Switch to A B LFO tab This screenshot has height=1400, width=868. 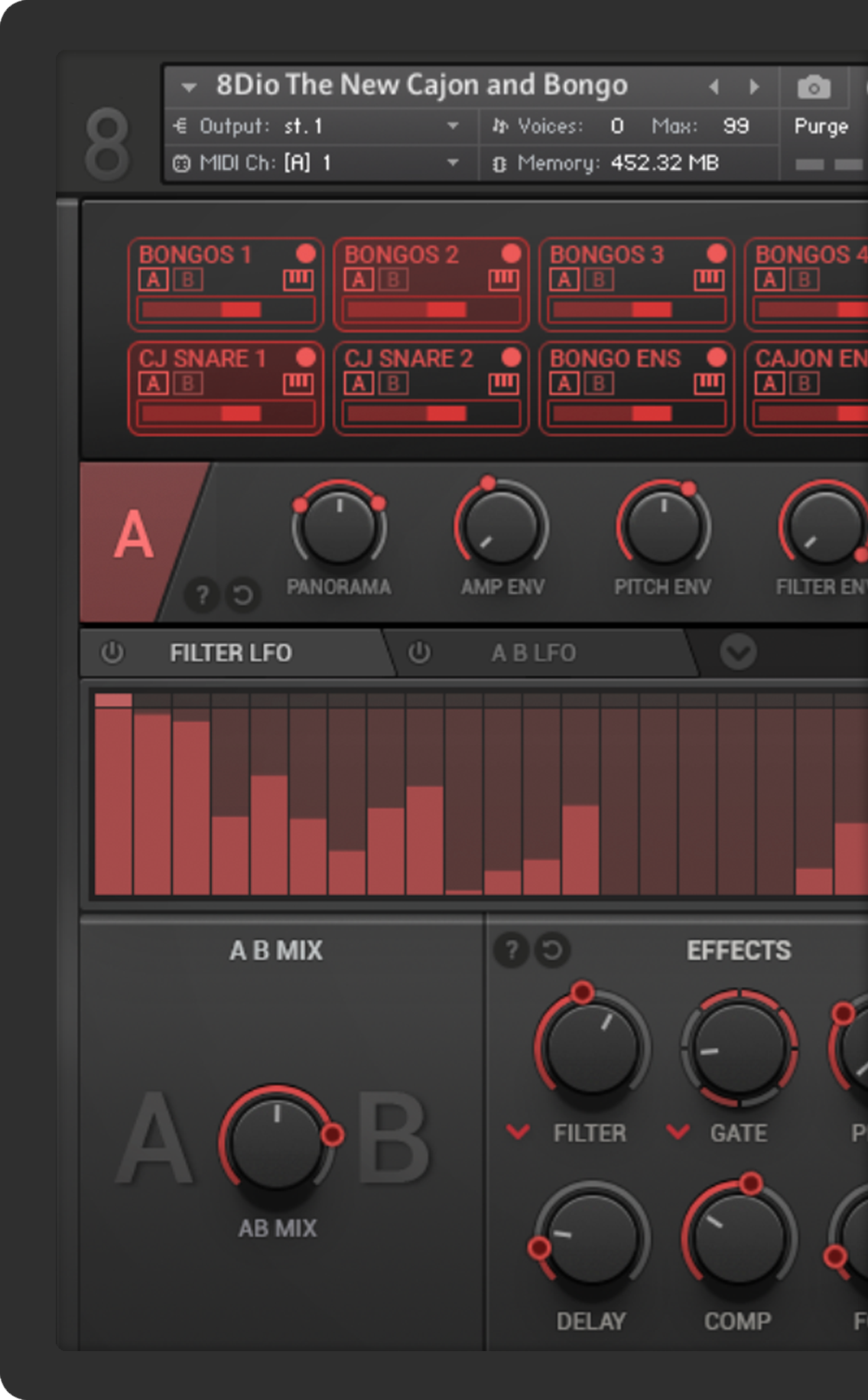[x=534, y=653]
